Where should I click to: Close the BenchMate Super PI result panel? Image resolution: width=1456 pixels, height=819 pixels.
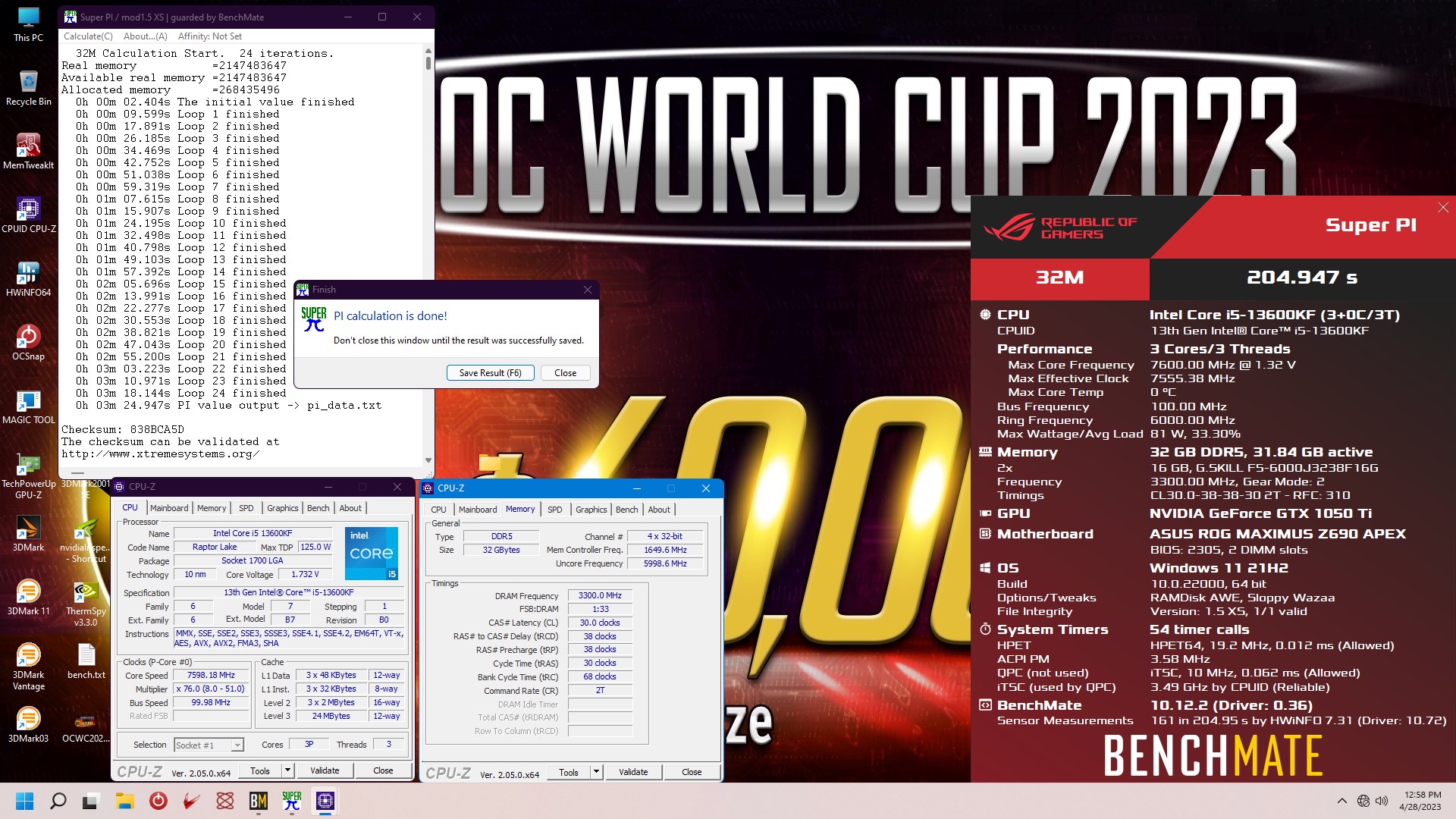pyautogui.click(x=1443, y=208)
